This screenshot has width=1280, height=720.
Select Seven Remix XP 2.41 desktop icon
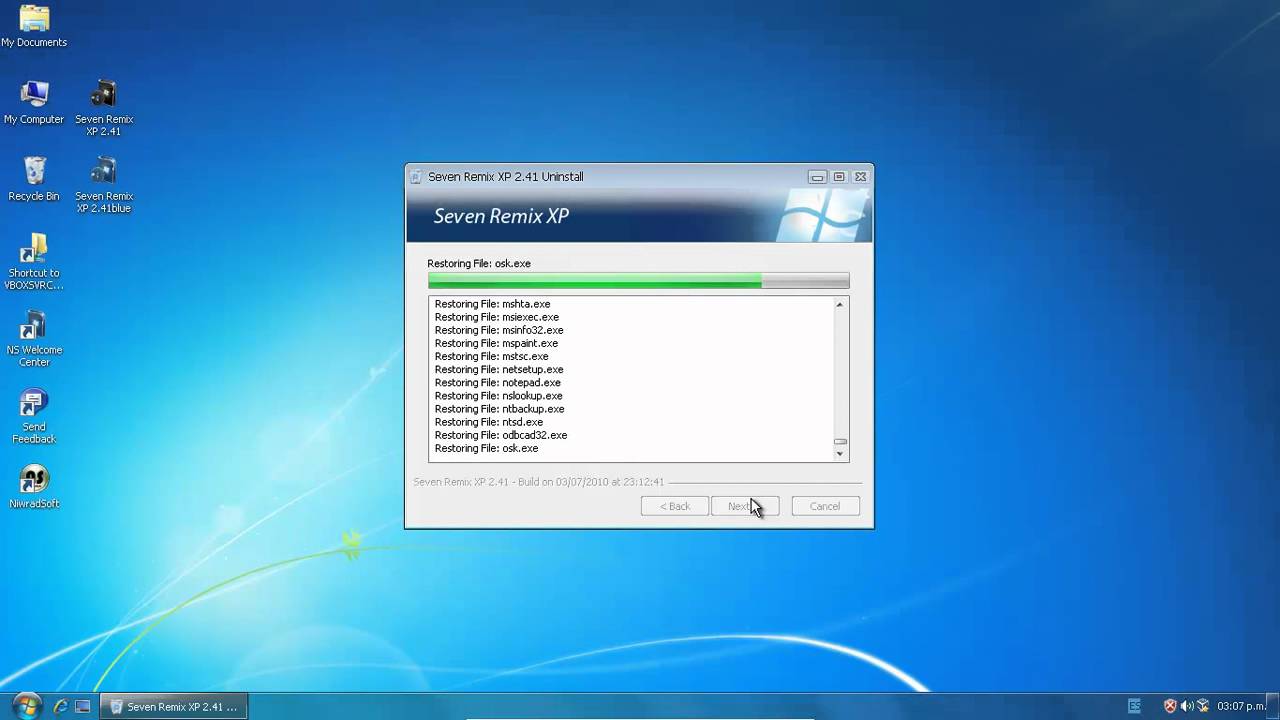pyautogui.click(x=104, y=108)
